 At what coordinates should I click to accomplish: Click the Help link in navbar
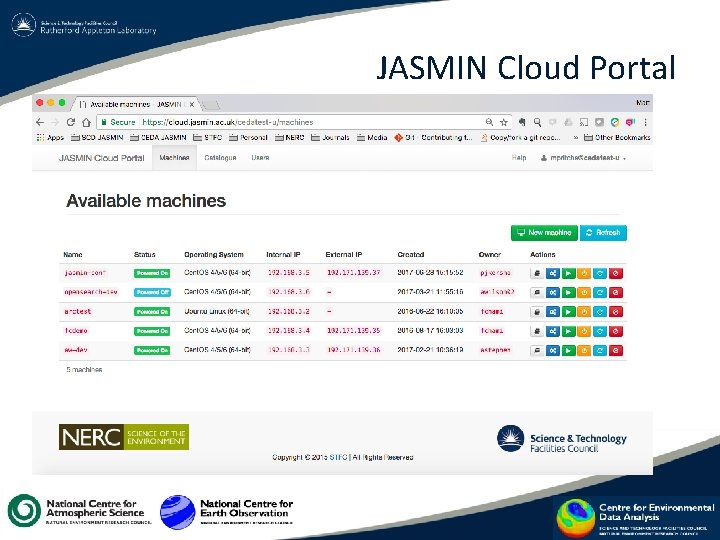pyautogui.click(x=519, y=158)
